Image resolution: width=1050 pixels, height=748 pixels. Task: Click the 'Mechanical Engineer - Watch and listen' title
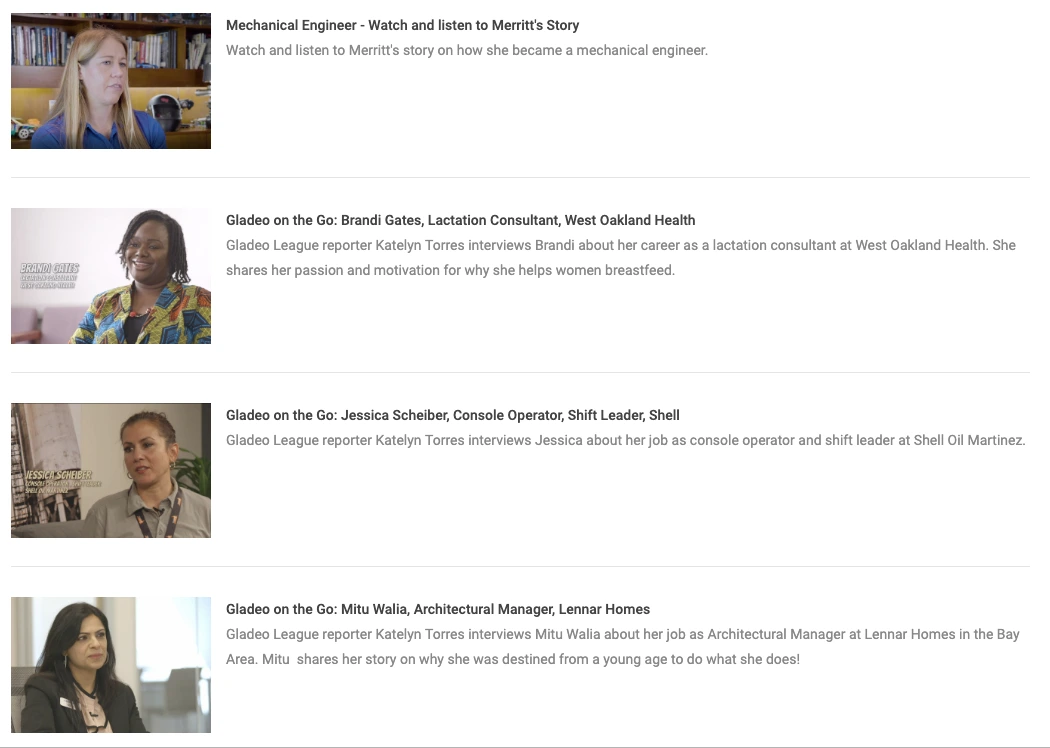(402, 25)
